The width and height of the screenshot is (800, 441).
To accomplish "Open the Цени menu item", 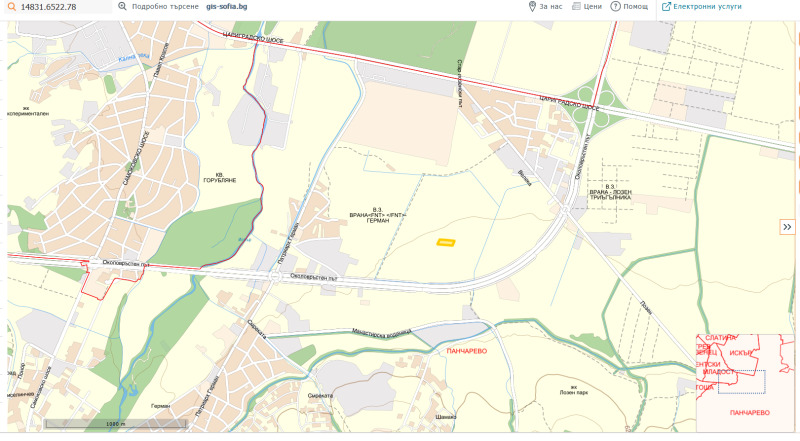I will pos(593,7).
